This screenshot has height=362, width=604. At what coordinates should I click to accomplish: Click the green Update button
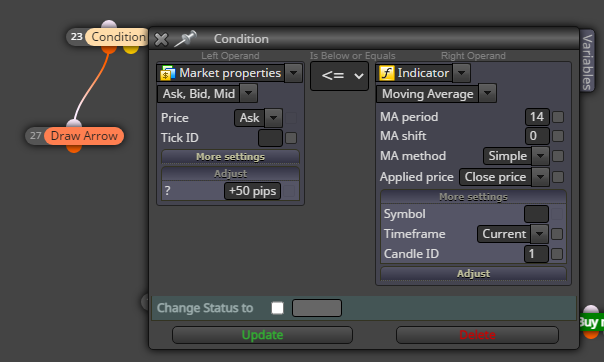[262, 335]
